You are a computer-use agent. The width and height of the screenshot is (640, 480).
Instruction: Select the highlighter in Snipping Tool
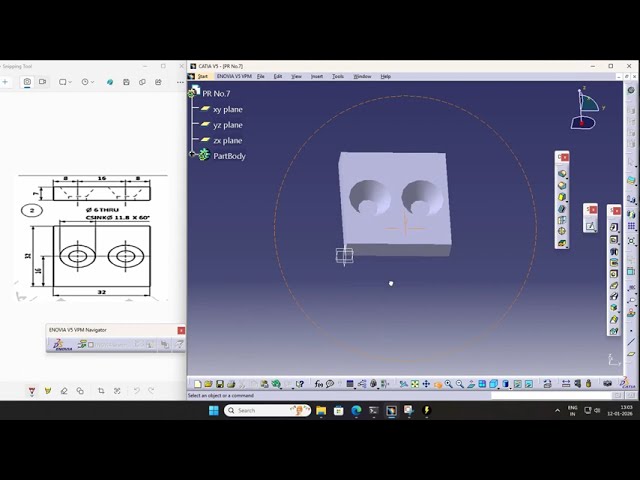tap(48, 391)
